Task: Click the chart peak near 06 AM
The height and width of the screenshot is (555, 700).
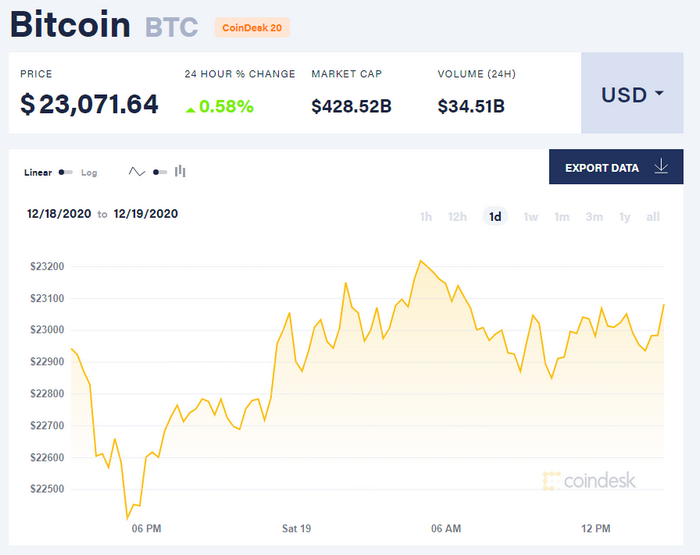Action: coord(421,260)
